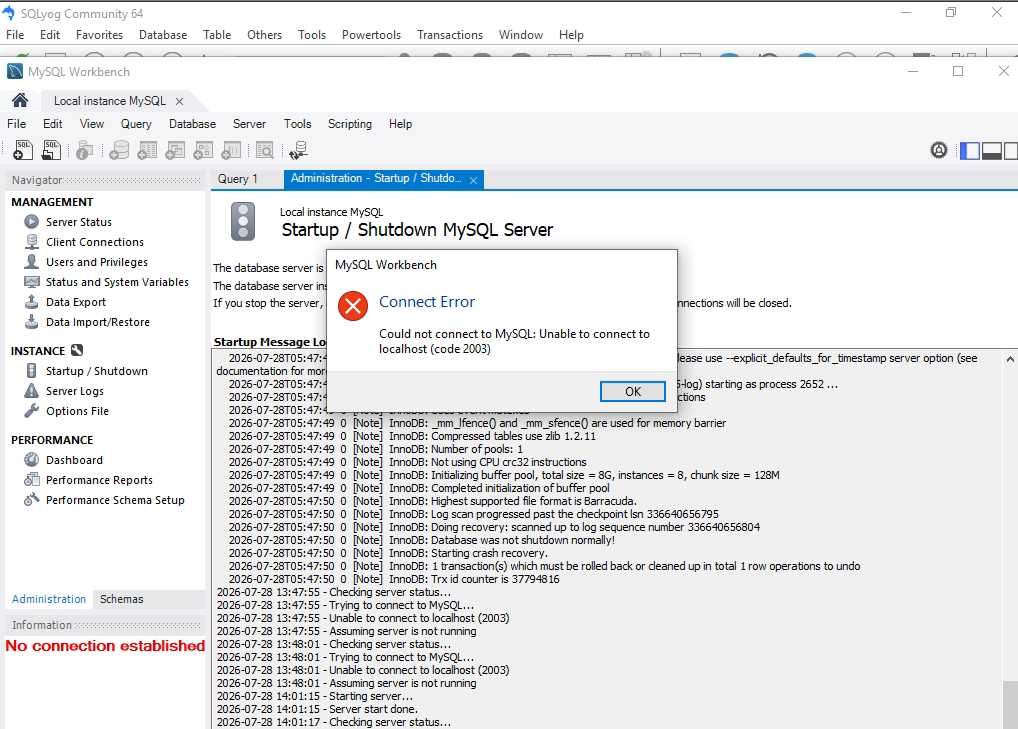Open Workbench Database menu
1018x729 pixels.
(192, 124)
